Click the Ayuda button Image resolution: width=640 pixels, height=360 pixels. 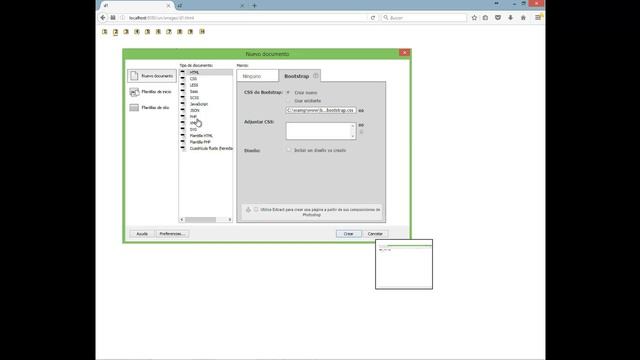coord(142,234)
